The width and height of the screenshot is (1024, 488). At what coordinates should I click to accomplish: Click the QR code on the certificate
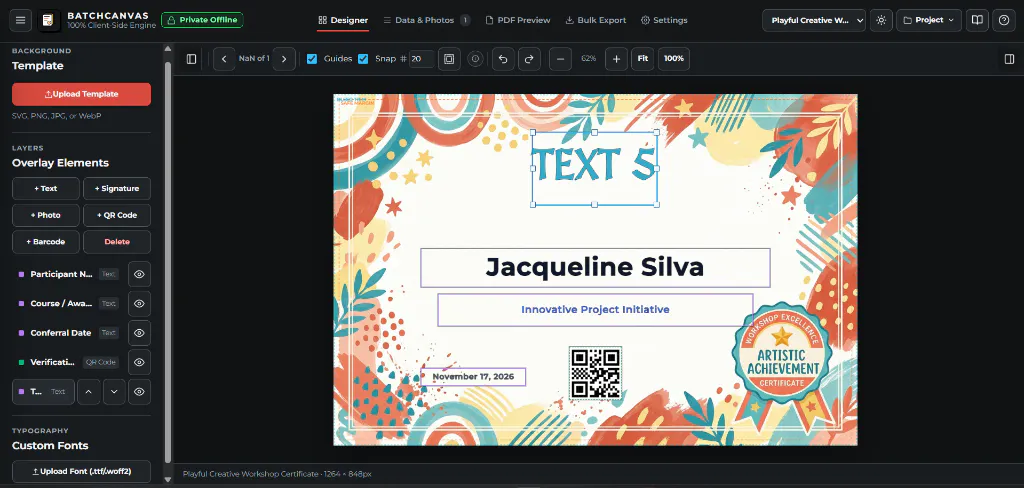[x=595, y=373]
